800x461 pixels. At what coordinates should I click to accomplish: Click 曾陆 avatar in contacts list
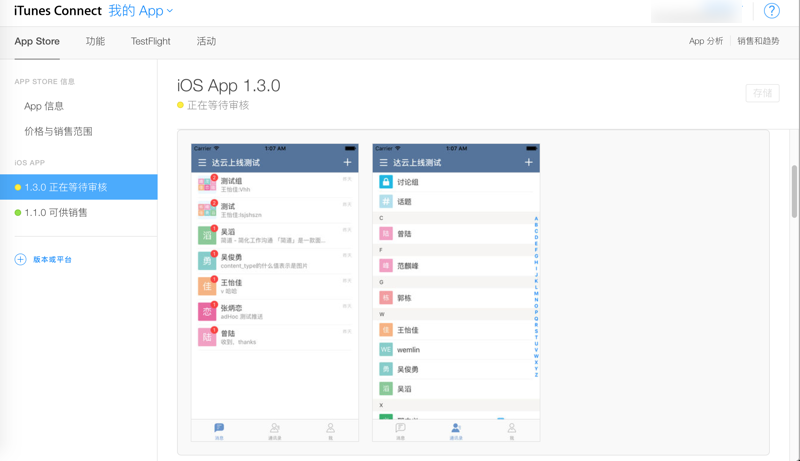click(386, 234)
